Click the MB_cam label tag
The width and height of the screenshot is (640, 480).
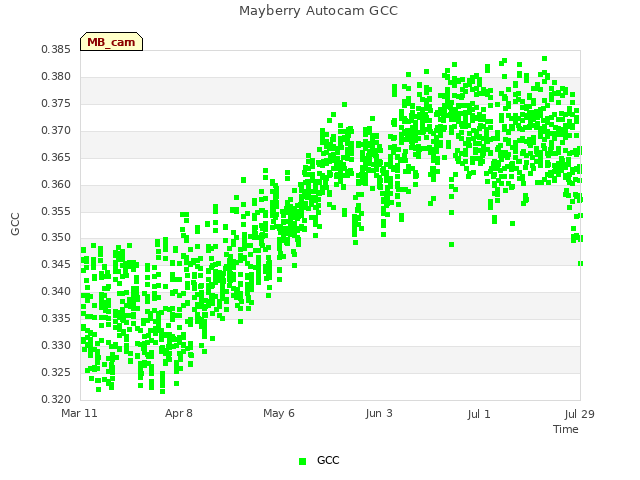click(x=111, y=42)
